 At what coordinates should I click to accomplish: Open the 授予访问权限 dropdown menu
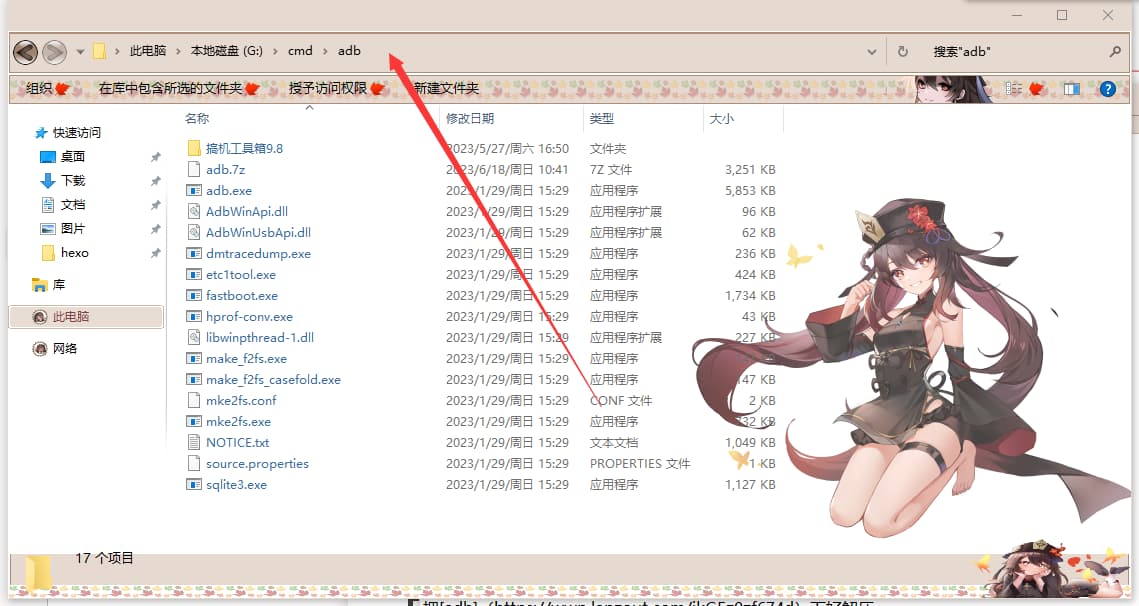pyautogui.click(x=336, y=89)
